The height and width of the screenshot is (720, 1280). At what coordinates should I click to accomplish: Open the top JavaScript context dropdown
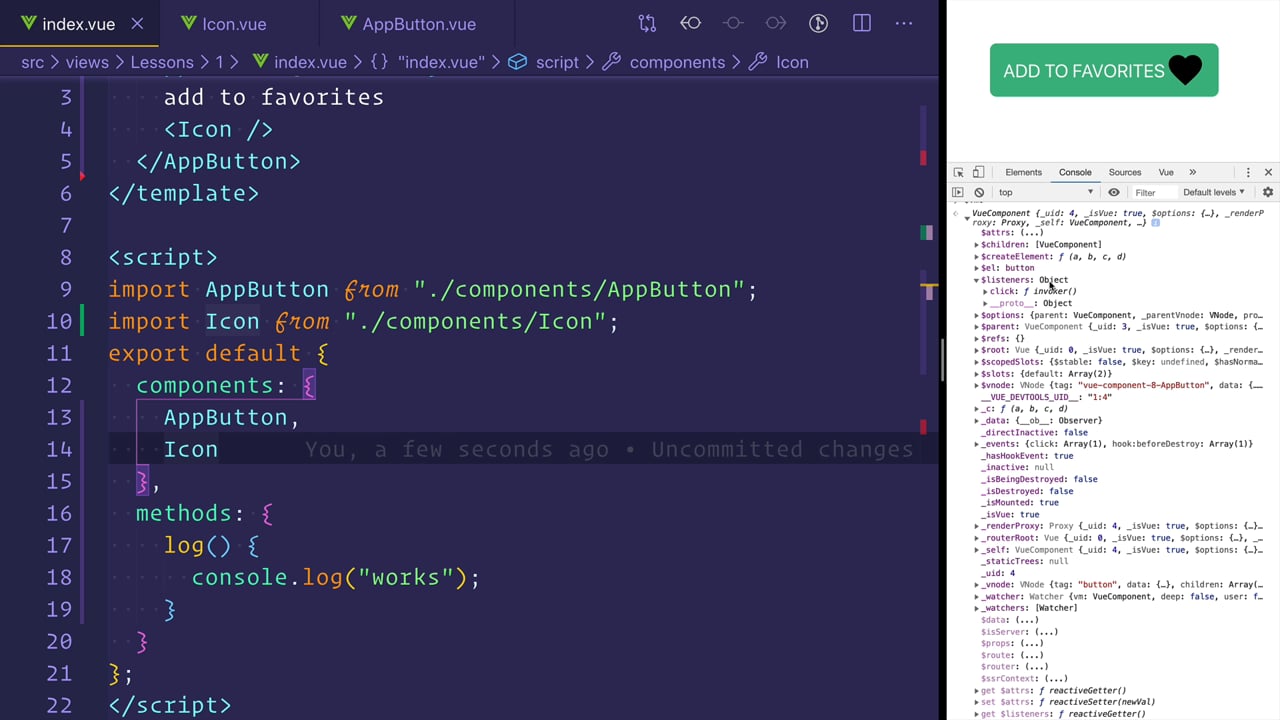tap(1046, 192)
